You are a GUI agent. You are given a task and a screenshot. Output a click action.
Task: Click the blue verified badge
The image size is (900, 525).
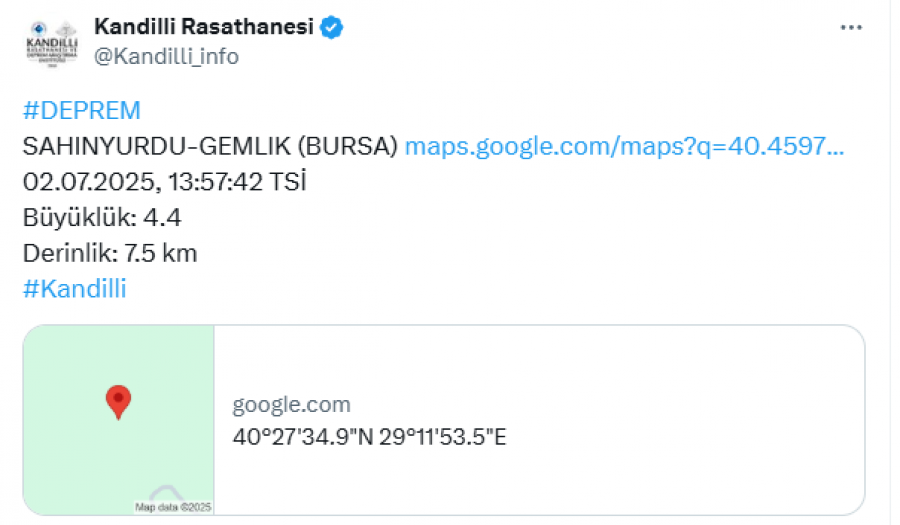[331, 27]
